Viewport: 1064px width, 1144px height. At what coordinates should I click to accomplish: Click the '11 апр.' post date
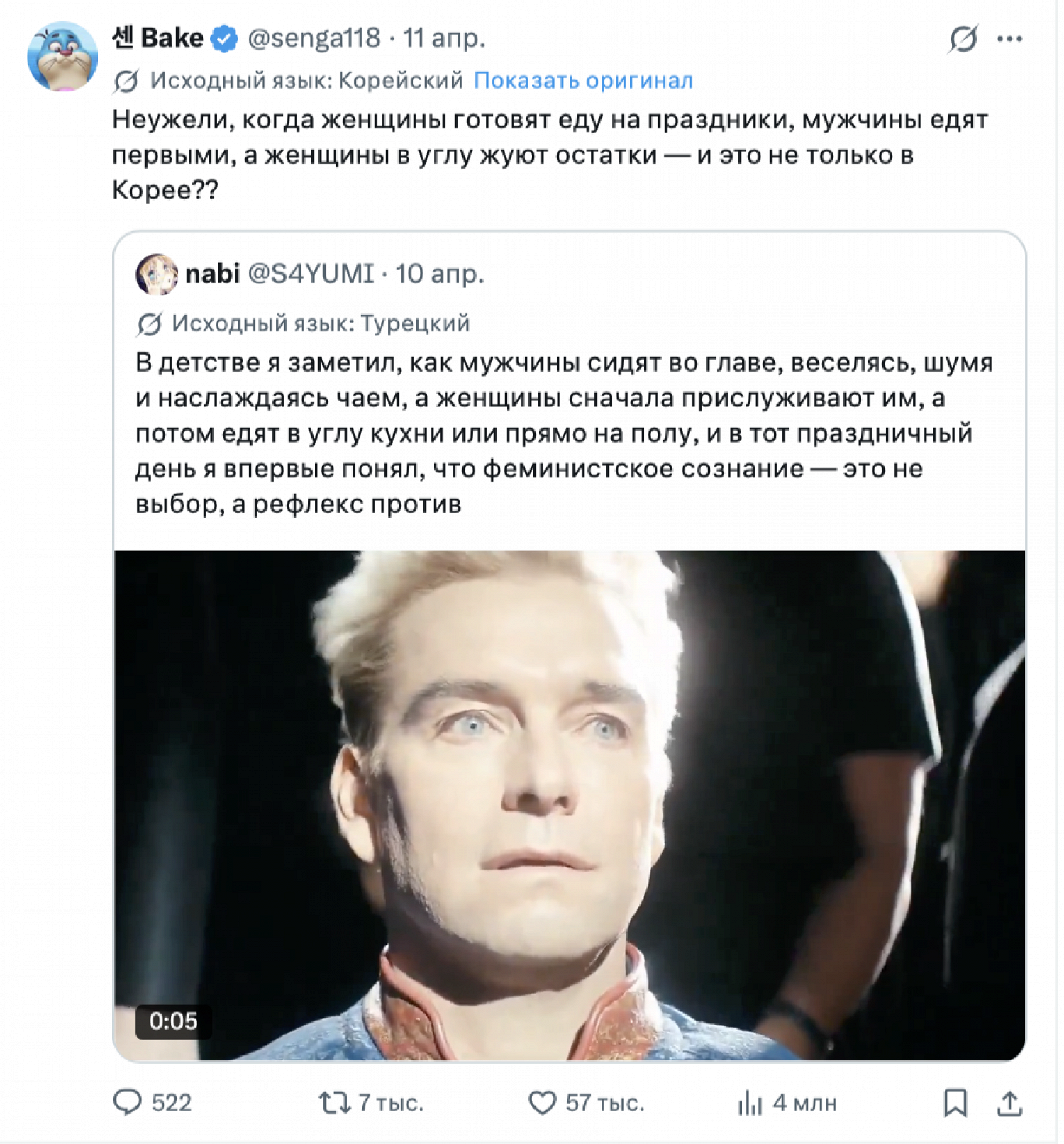[x=444, y=38]
